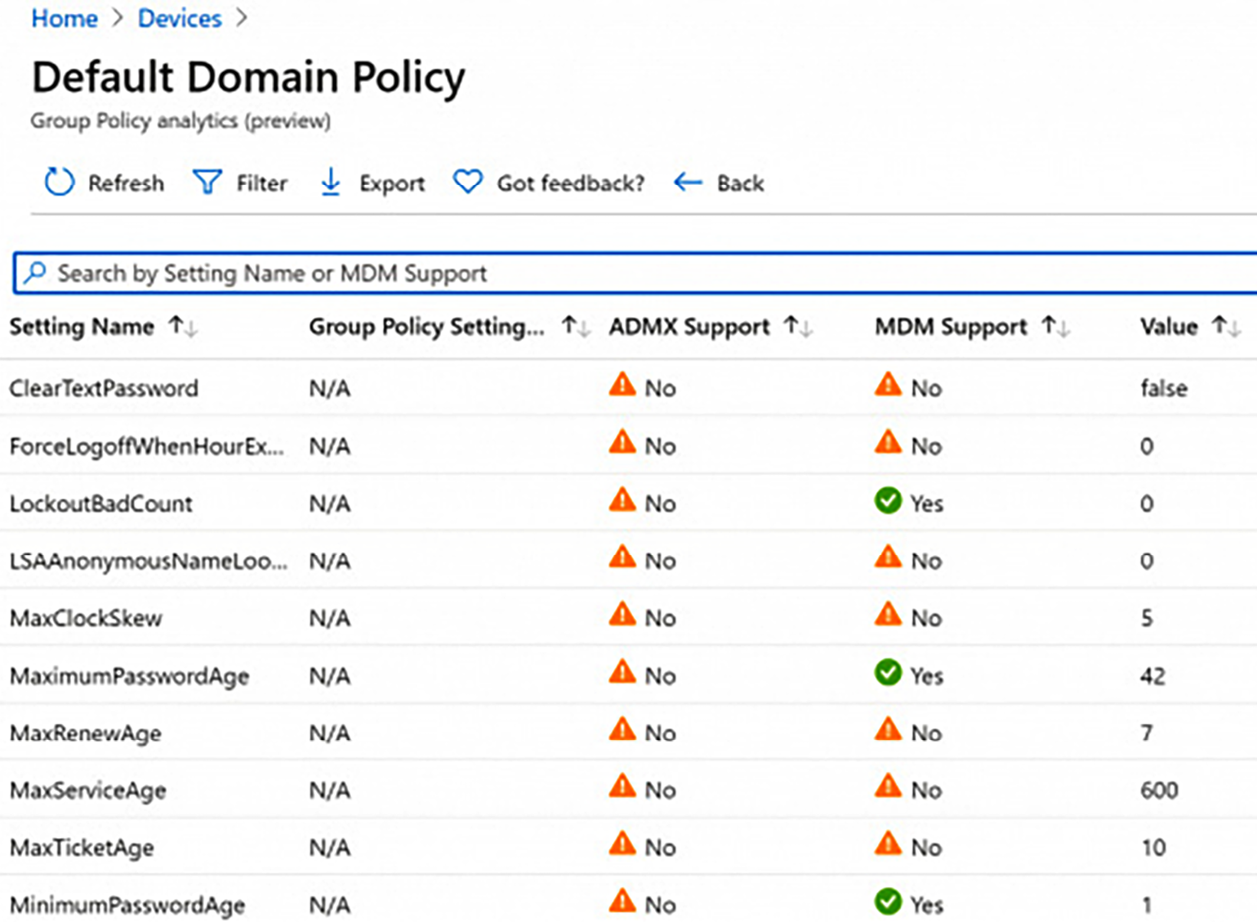Click the green Yes checkmark for LockoutBadCount
The width and height of the screenshot is (1257, 922).
888,503
